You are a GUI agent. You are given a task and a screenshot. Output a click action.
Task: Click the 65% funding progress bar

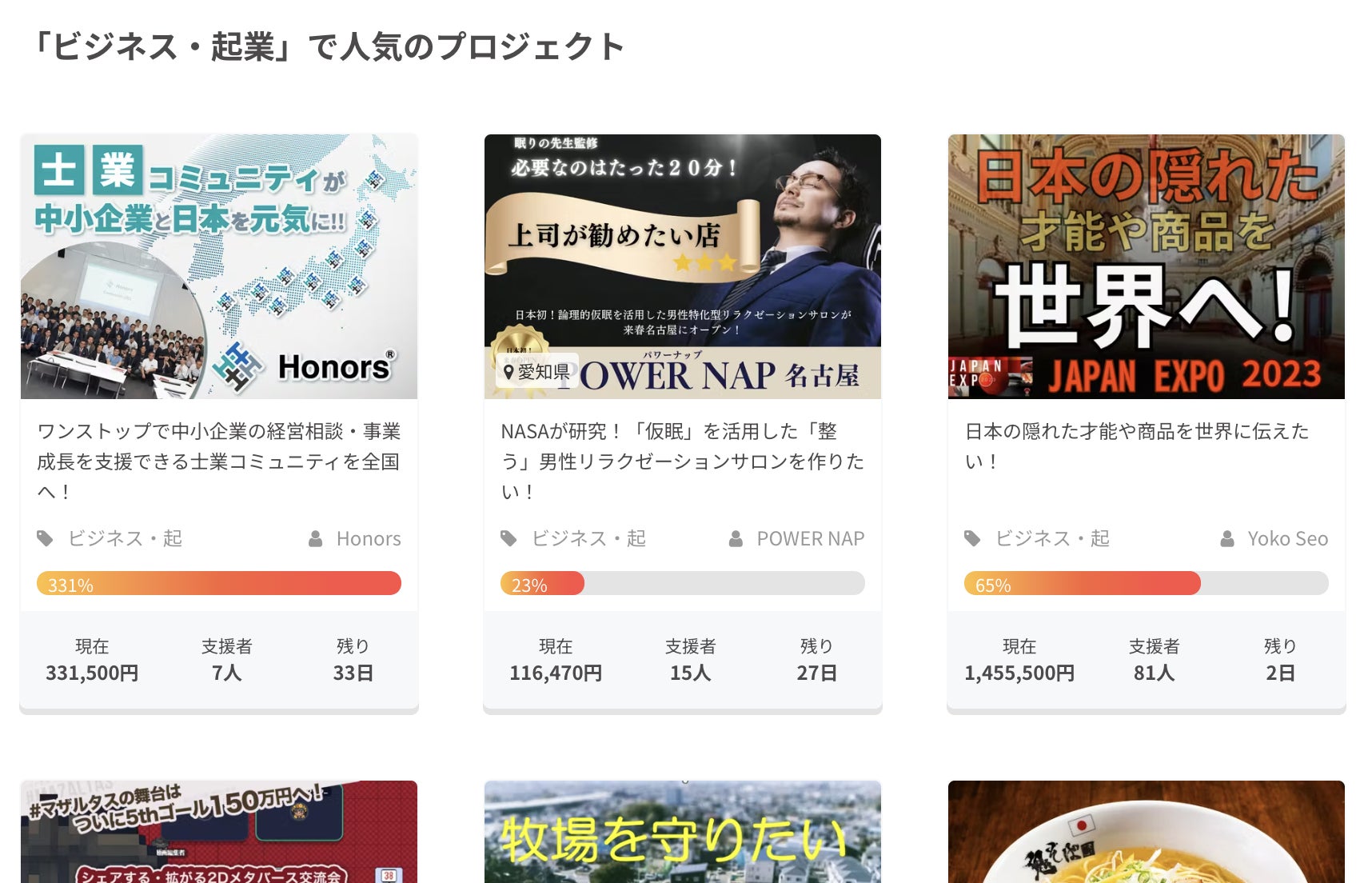click(1147, 583)
